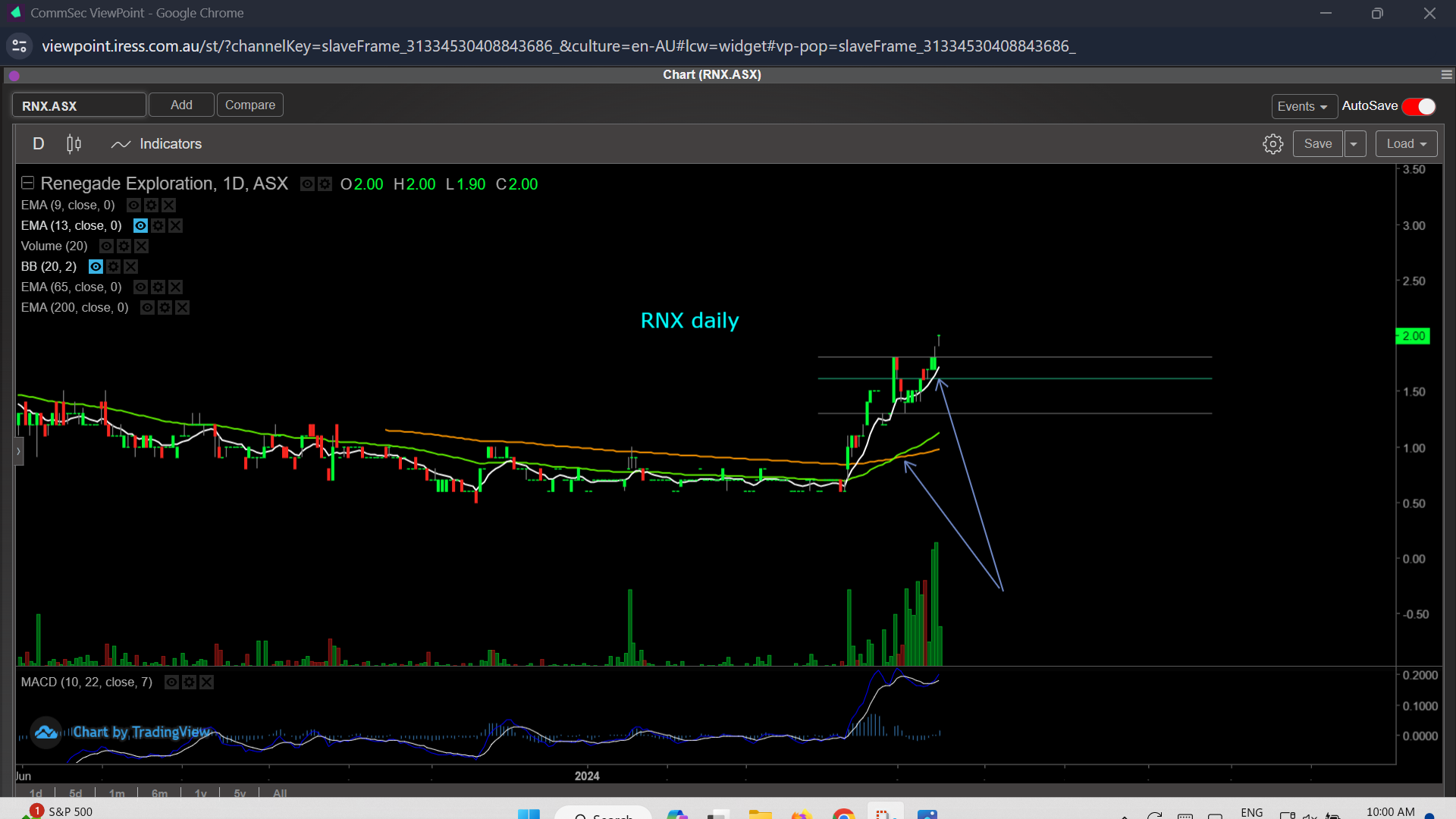Image resolution: width=1456 pixels, height=819 pixels.
Task: Remove the EMA 200 indicator
Action: (182, 308)
